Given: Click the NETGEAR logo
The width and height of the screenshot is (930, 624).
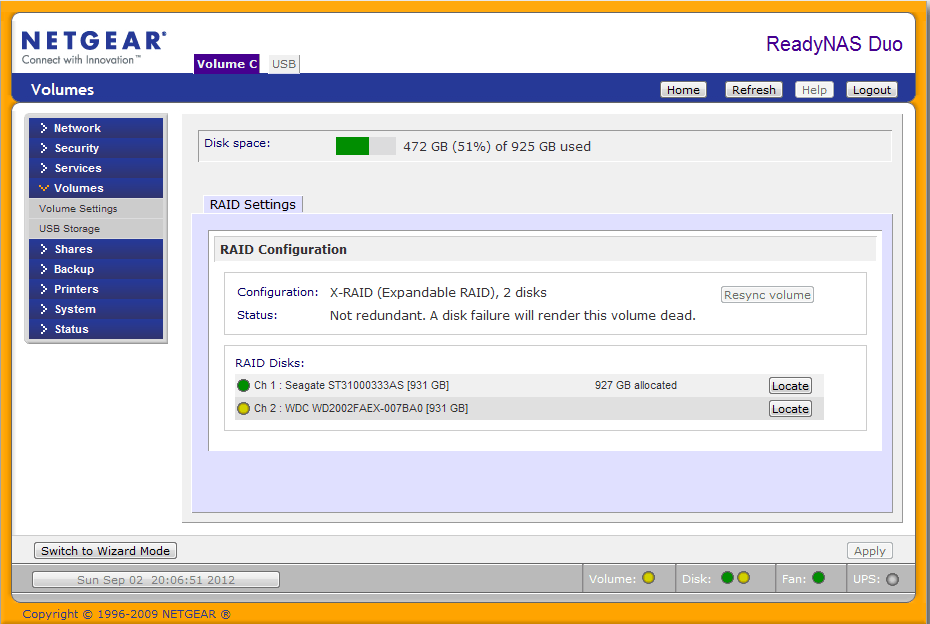Looking at the screenshot, I should tap(94, 47).
